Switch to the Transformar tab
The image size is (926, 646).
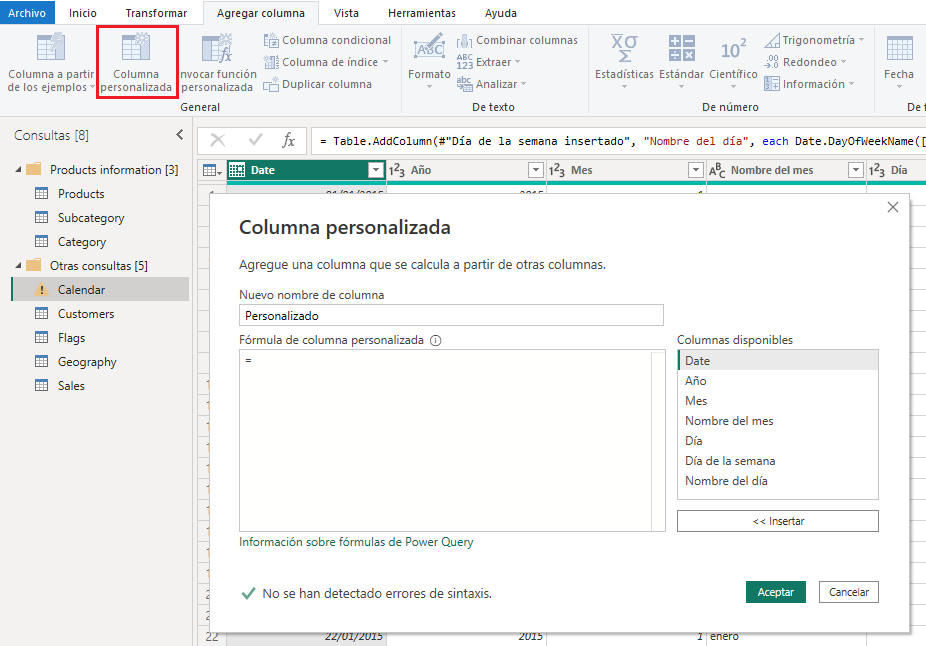point(156,13)
